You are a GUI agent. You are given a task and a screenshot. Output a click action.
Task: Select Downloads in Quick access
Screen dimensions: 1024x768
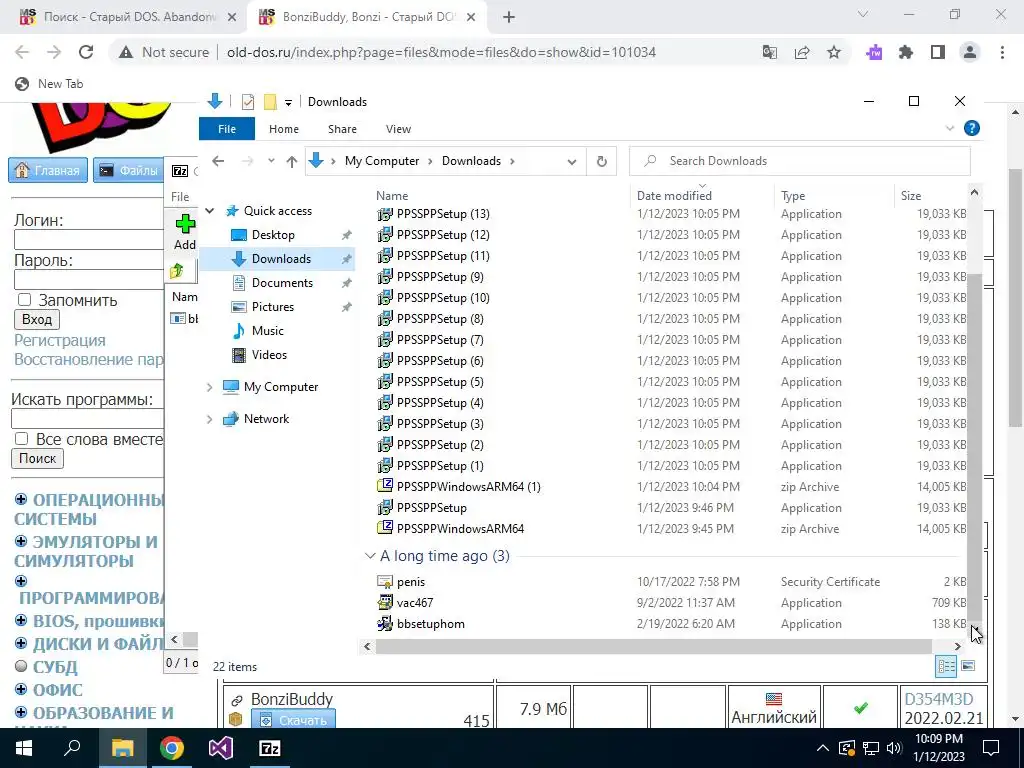[x=281, y=259]
